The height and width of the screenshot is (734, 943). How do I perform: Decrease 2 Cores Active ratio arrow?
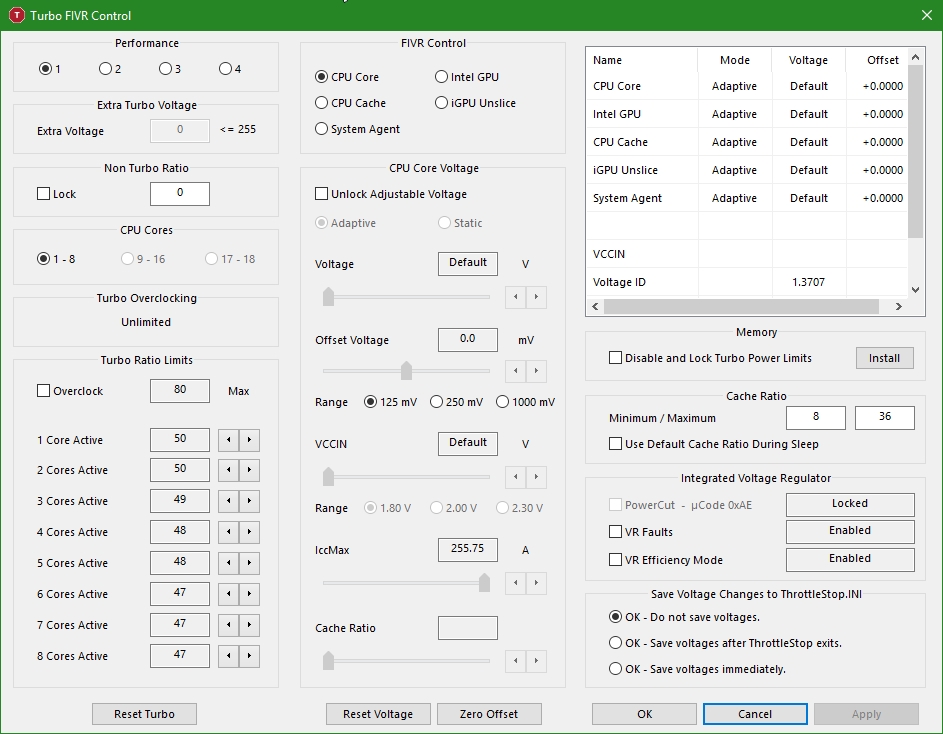pos(229,470)
